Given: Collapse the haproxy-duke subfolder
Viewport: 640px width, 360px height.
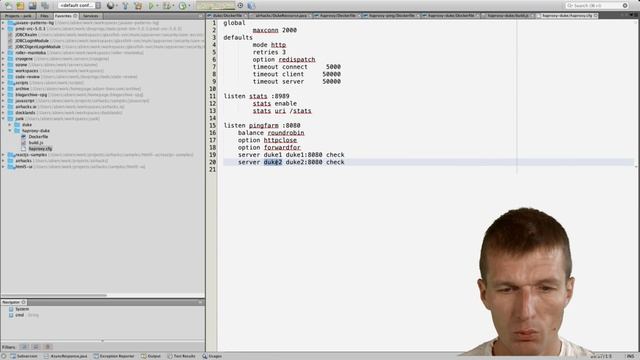Looking at the screenshot, I should pos(10,131).
